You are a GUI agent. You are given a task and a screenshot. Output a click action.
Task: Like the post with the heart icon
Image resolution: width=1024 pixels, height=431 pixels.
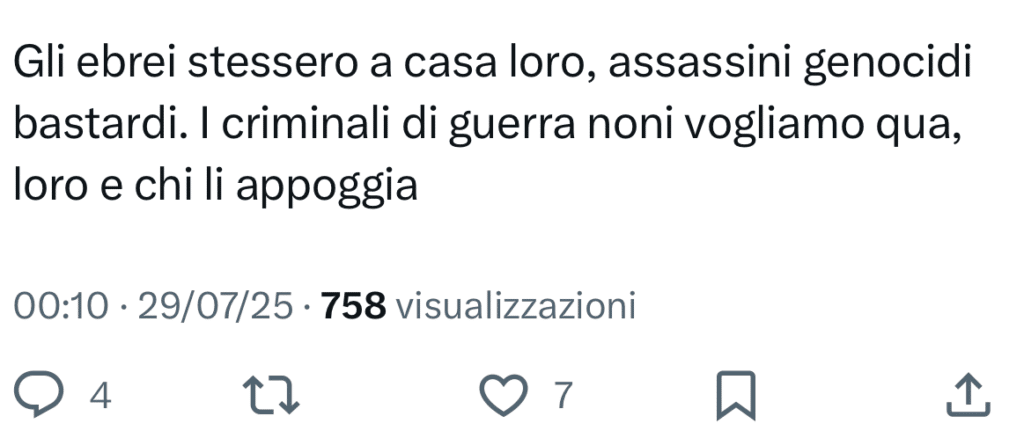pos(504,396)
